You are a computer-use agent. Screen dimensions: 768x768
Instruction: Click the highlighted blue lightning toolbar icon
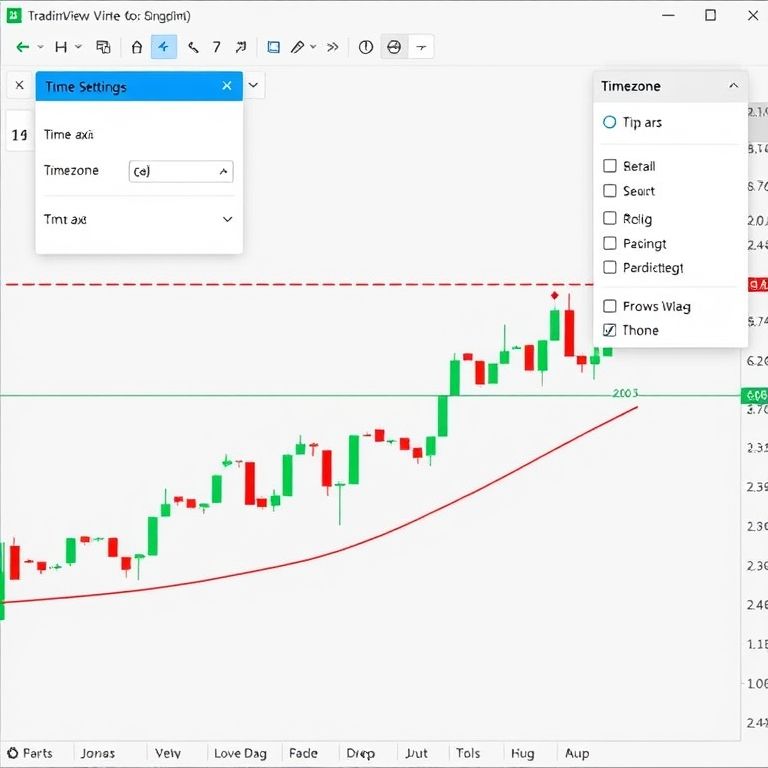point(164,47)
